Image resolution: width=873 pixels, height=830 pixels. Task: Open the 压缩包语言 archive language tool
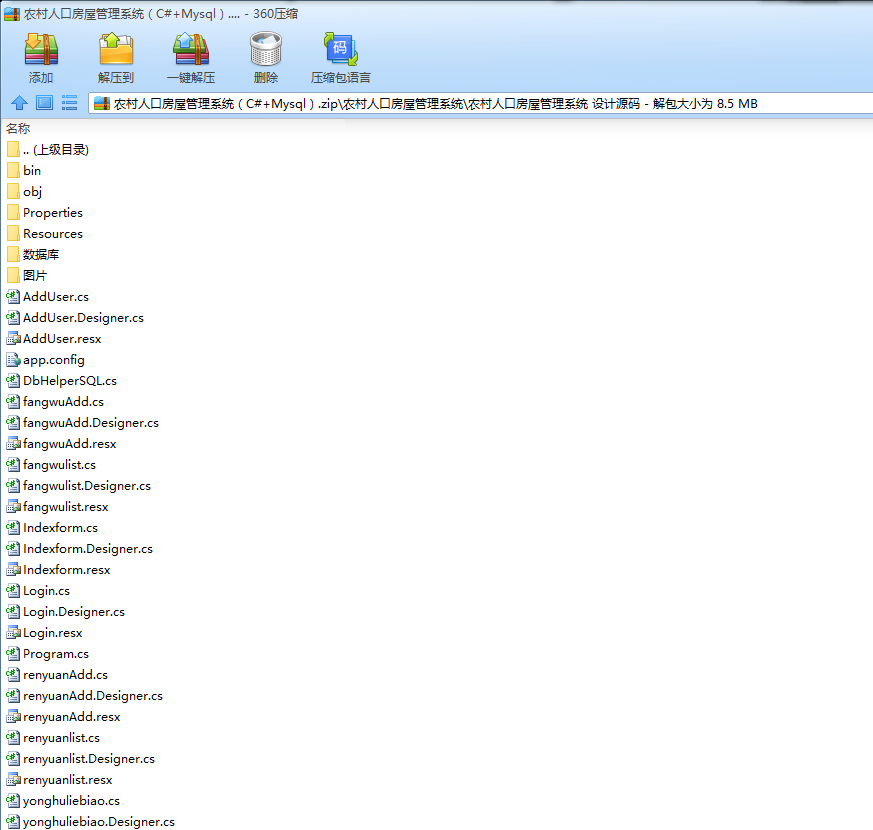pyautogui.click(x=340, y=49)
